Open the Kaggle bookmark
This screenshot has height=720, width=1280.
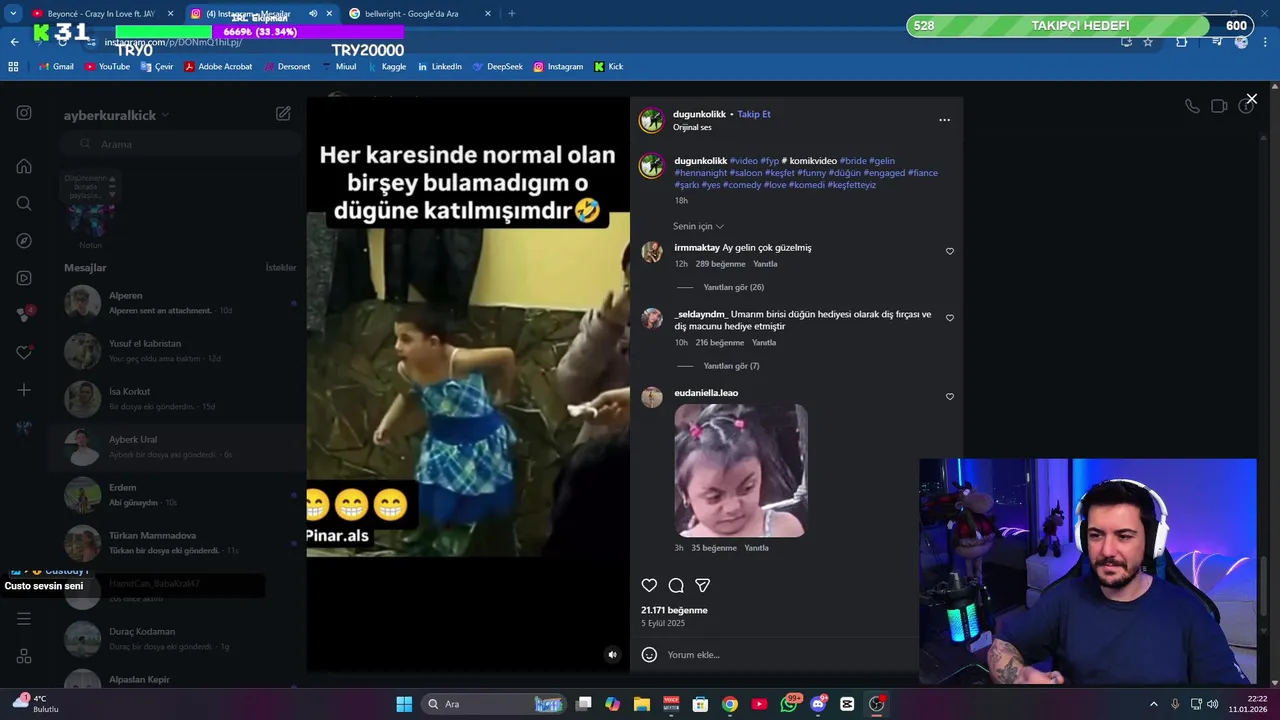tap(387, 67)
